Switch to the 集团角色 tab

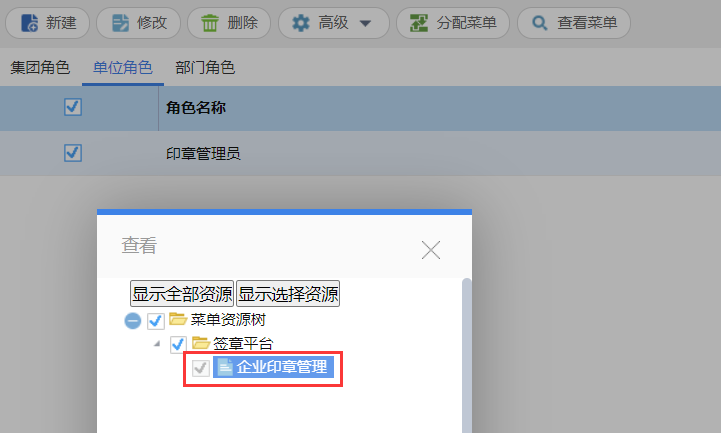[x=40, y=68]
